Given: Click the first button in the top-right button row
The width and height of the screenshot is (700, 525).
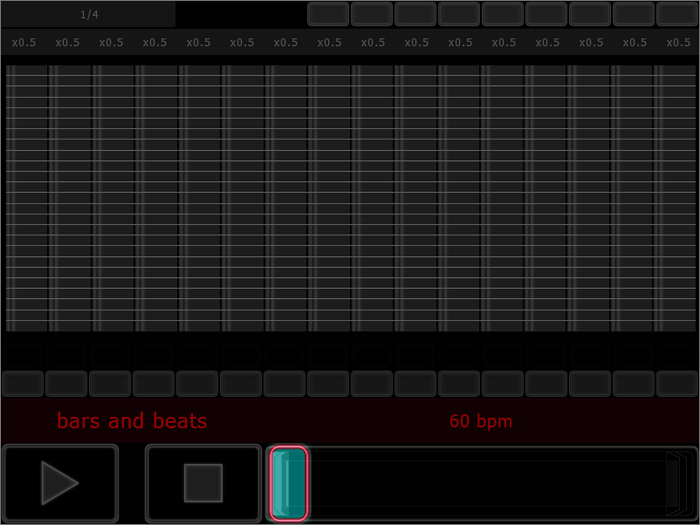Looking at the screenshot, I should [328, 14].
